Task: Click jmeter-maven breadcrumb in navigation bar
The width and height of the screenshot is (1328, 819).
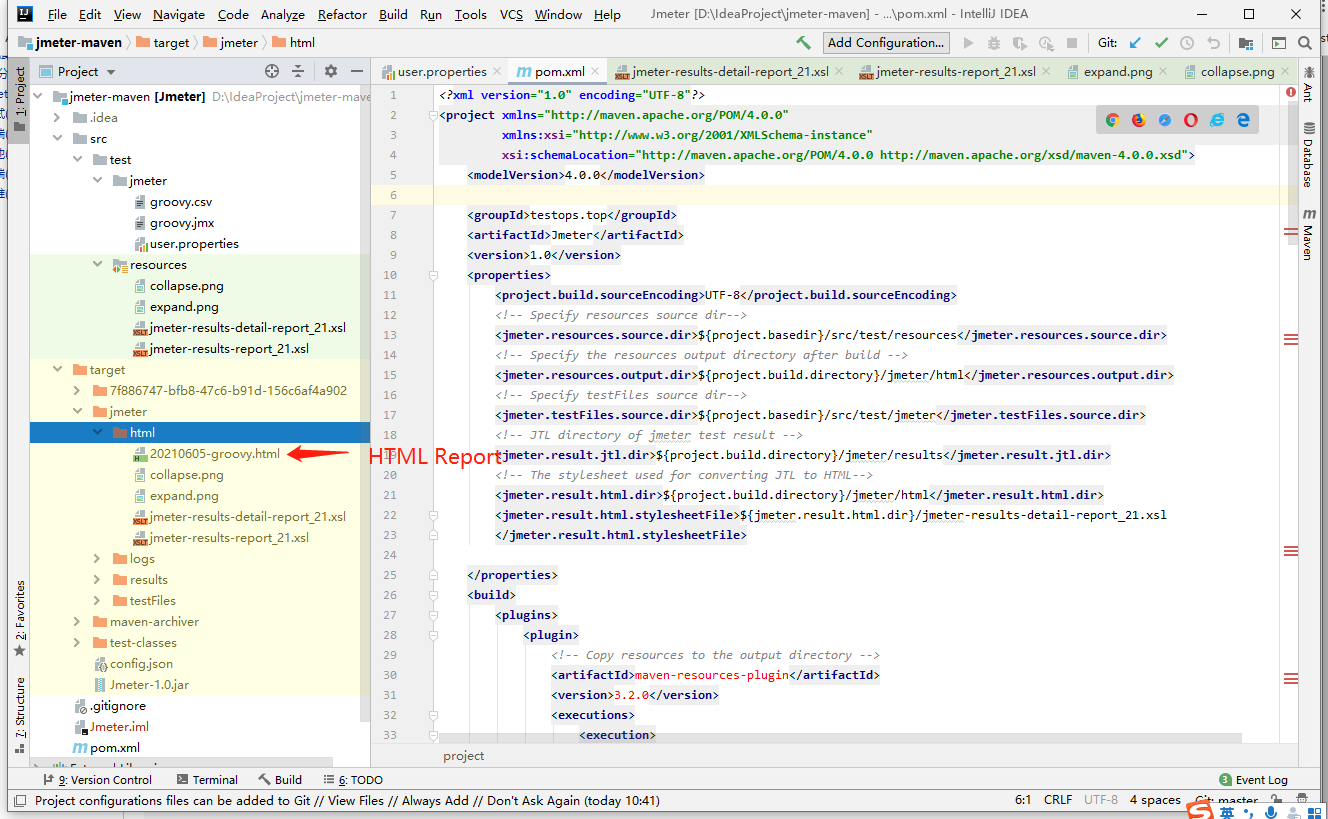Action: pyautogui.click(x=69, y=43)
